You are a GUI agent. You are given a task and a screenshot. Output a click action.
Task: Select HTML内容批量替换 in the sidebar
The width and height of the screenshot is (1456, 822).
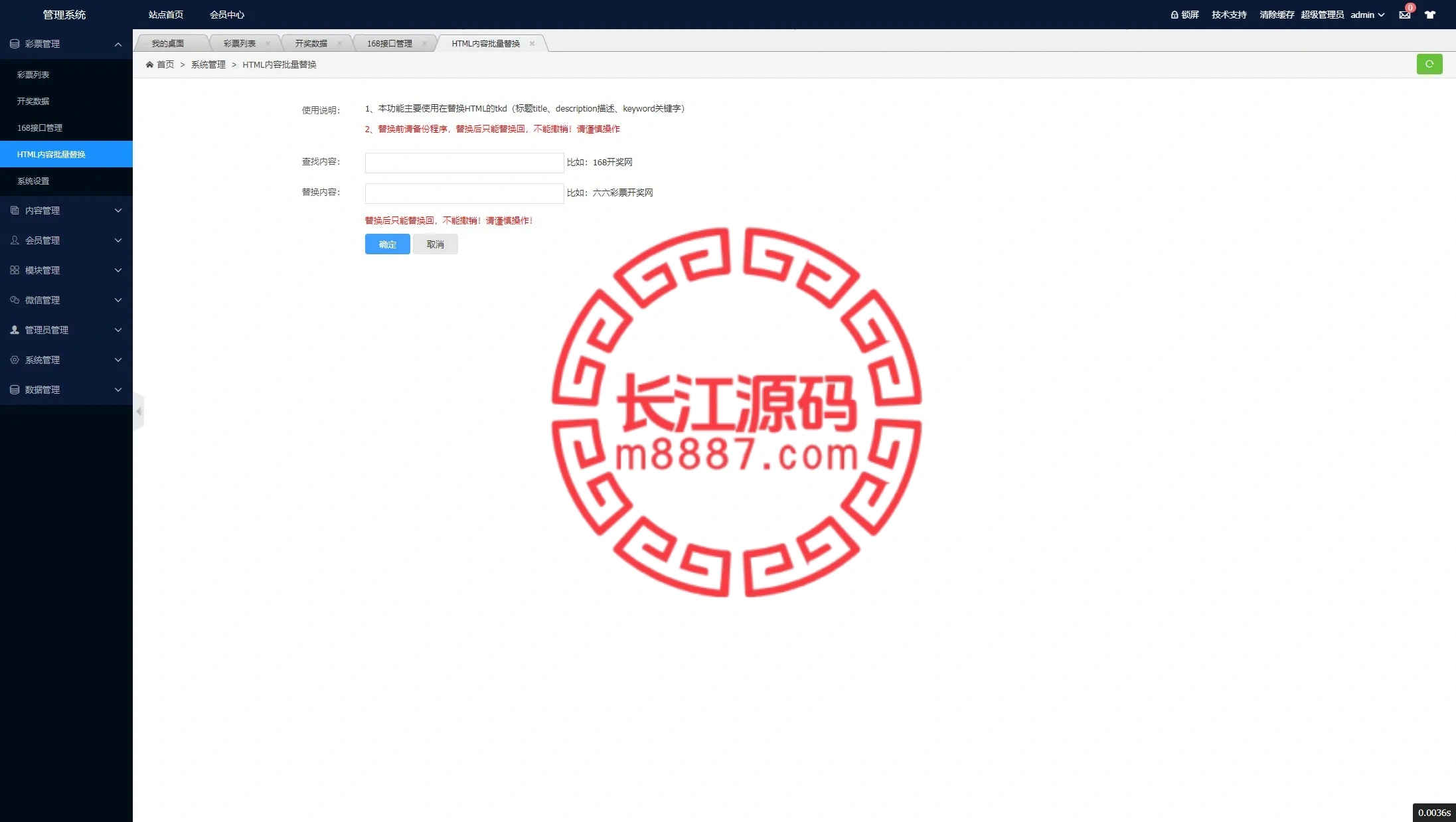66,154
